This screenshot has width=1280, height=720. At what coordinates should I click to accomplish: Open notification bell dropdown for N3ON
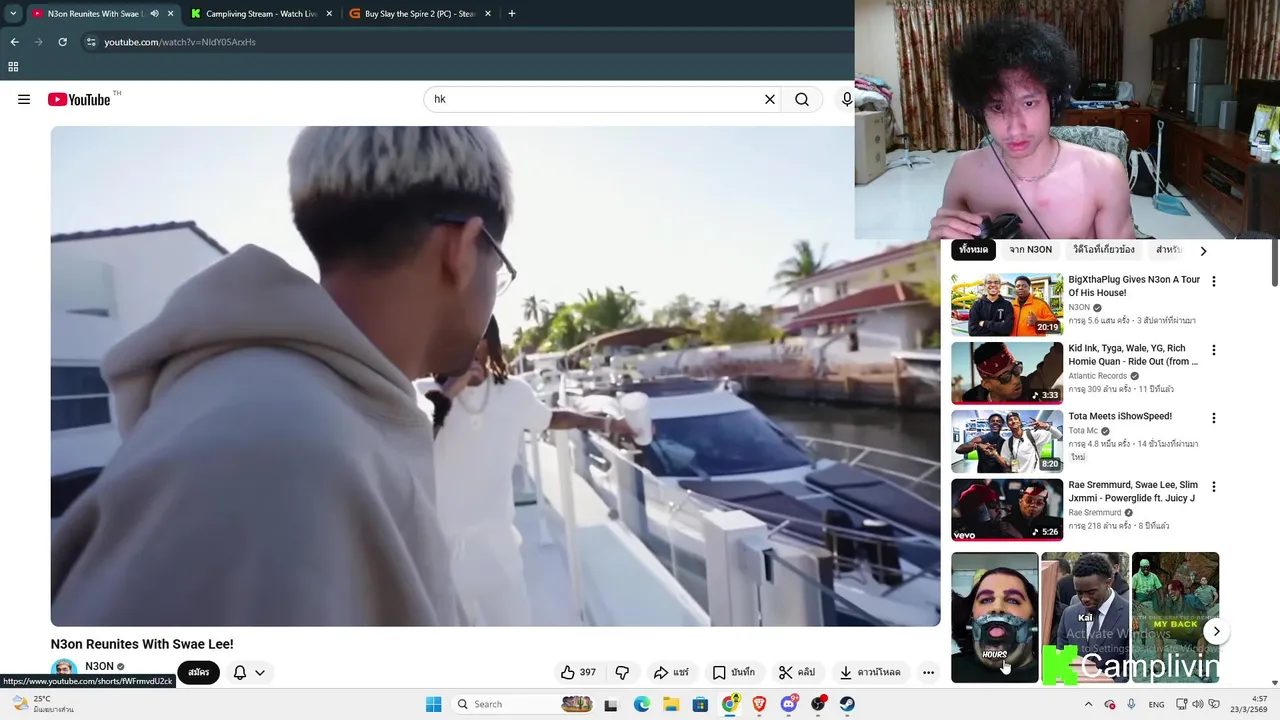pyautogui.click(x=249, y=672)
